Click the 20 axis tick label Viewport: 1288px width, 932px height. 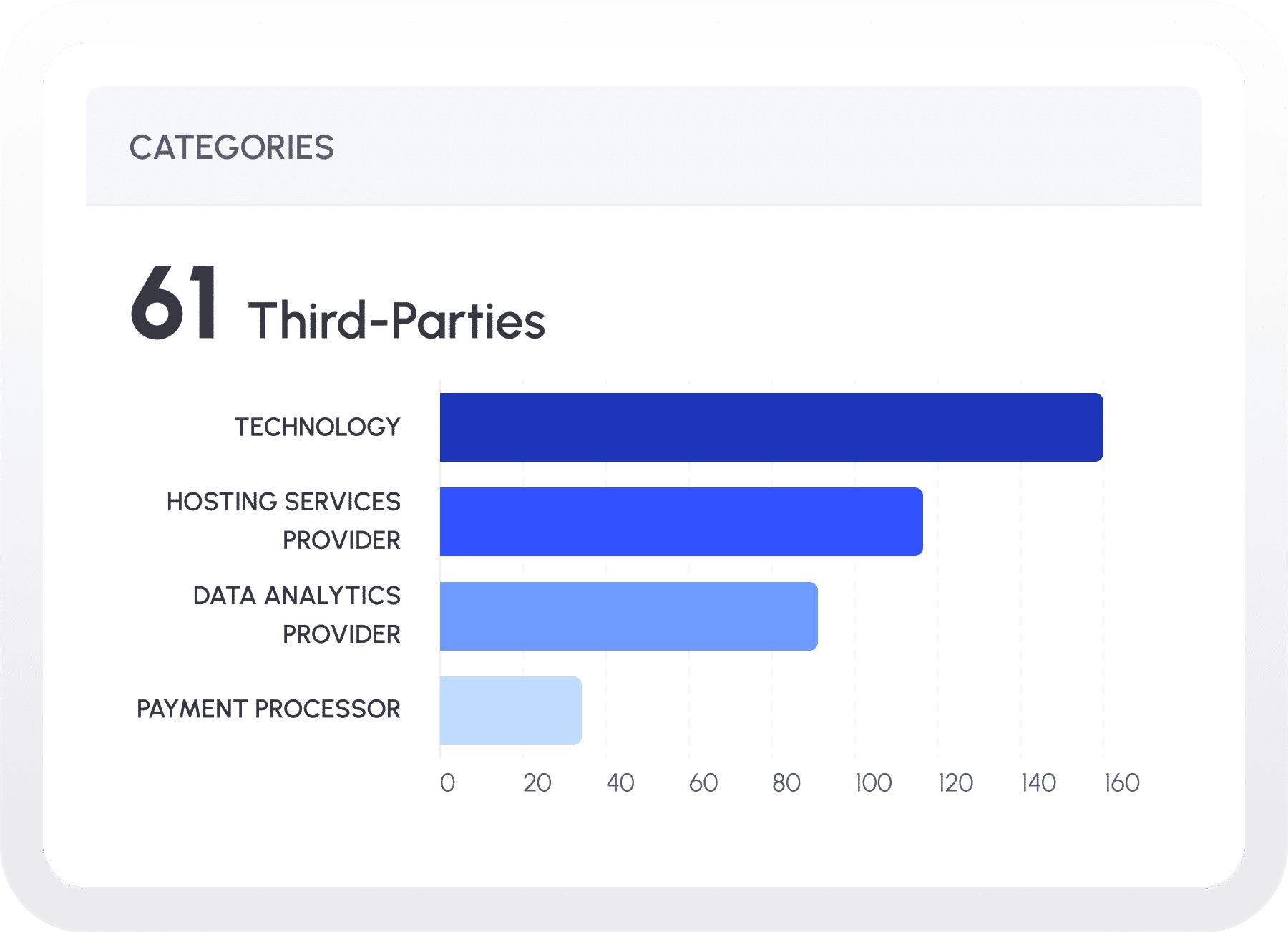pos(537,783)
